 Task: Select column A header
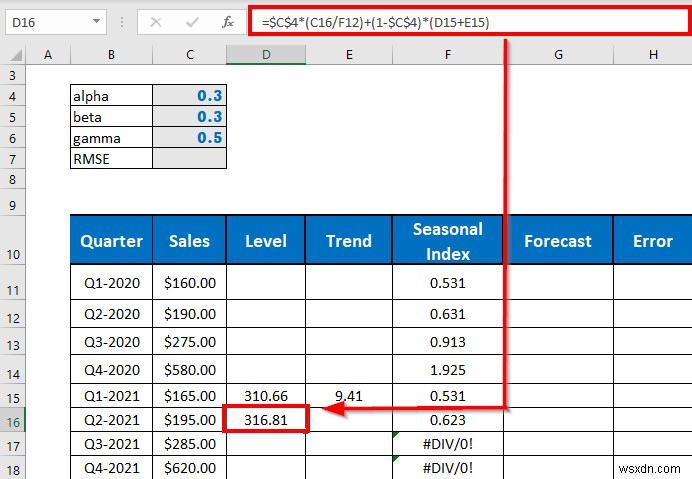[x=48, y=55]
